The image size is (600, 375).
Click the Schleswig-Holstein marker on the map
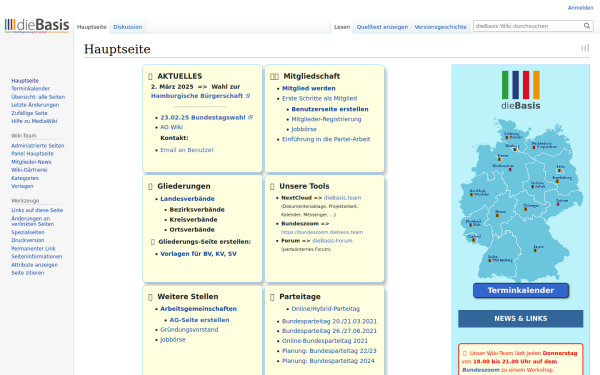tap(507, 137)
